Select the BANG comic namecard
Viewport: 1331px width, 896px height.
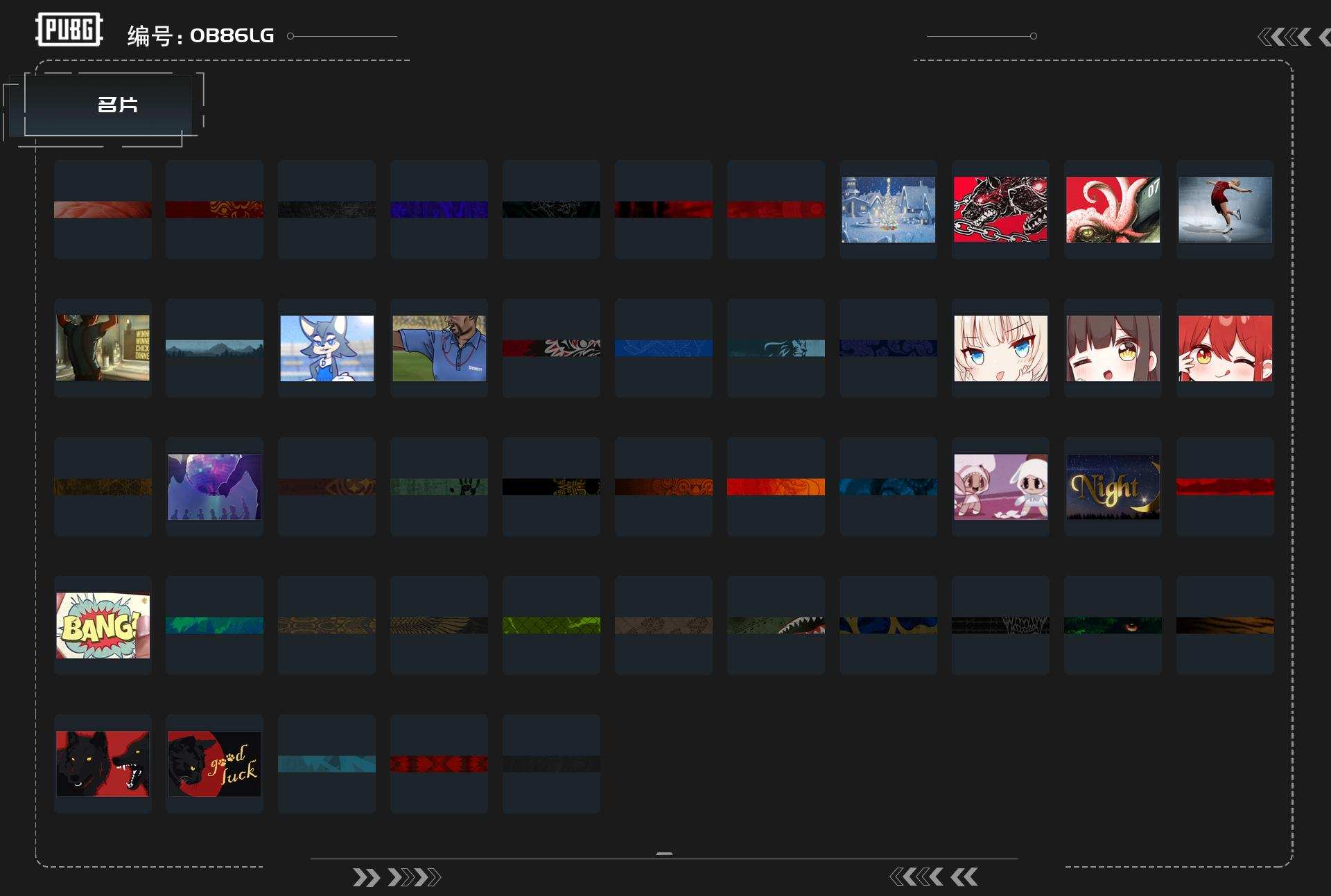pyautogui.click(x=103, y=625)
